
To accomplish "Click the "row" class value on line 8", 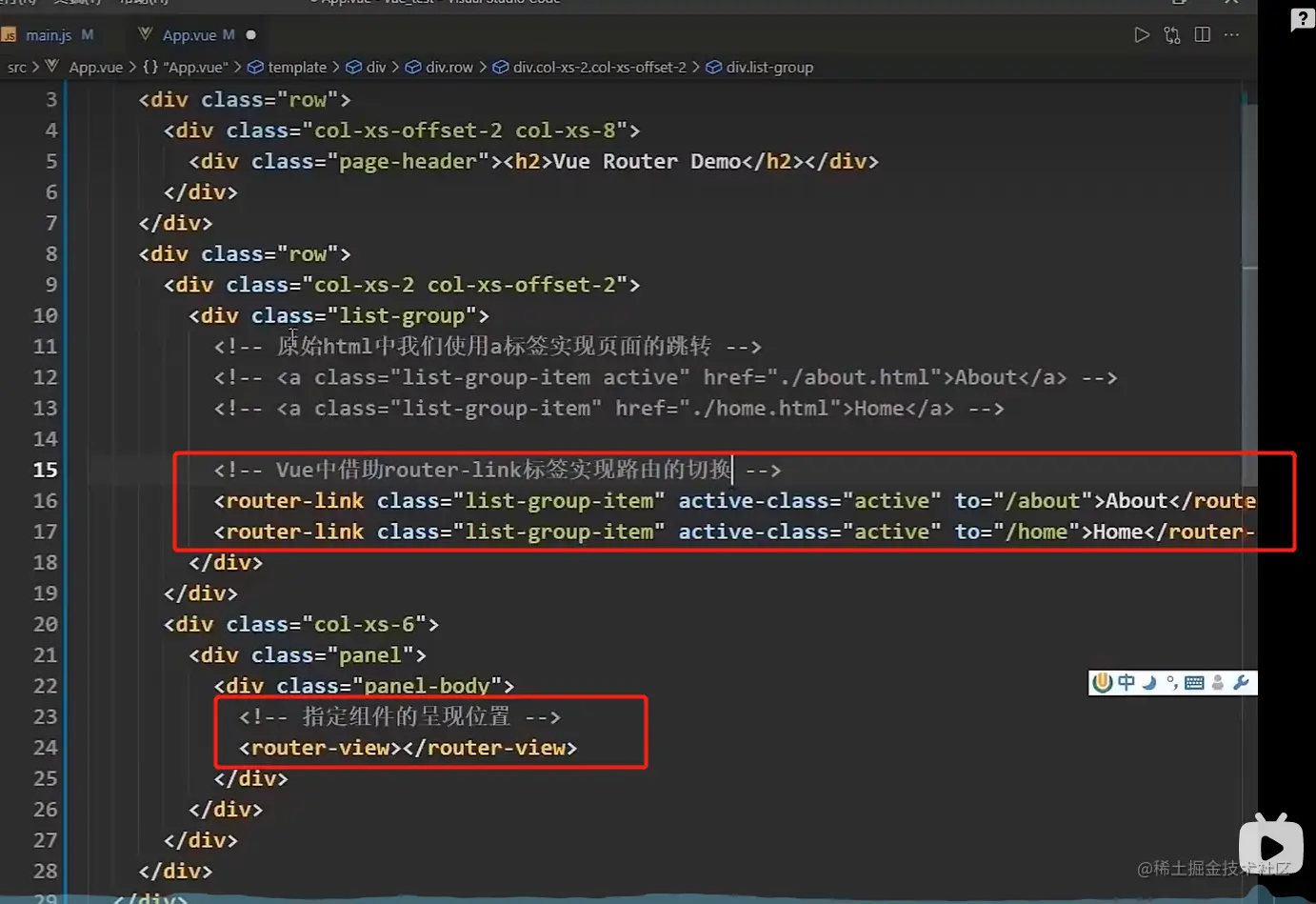I will pos(308,253).
